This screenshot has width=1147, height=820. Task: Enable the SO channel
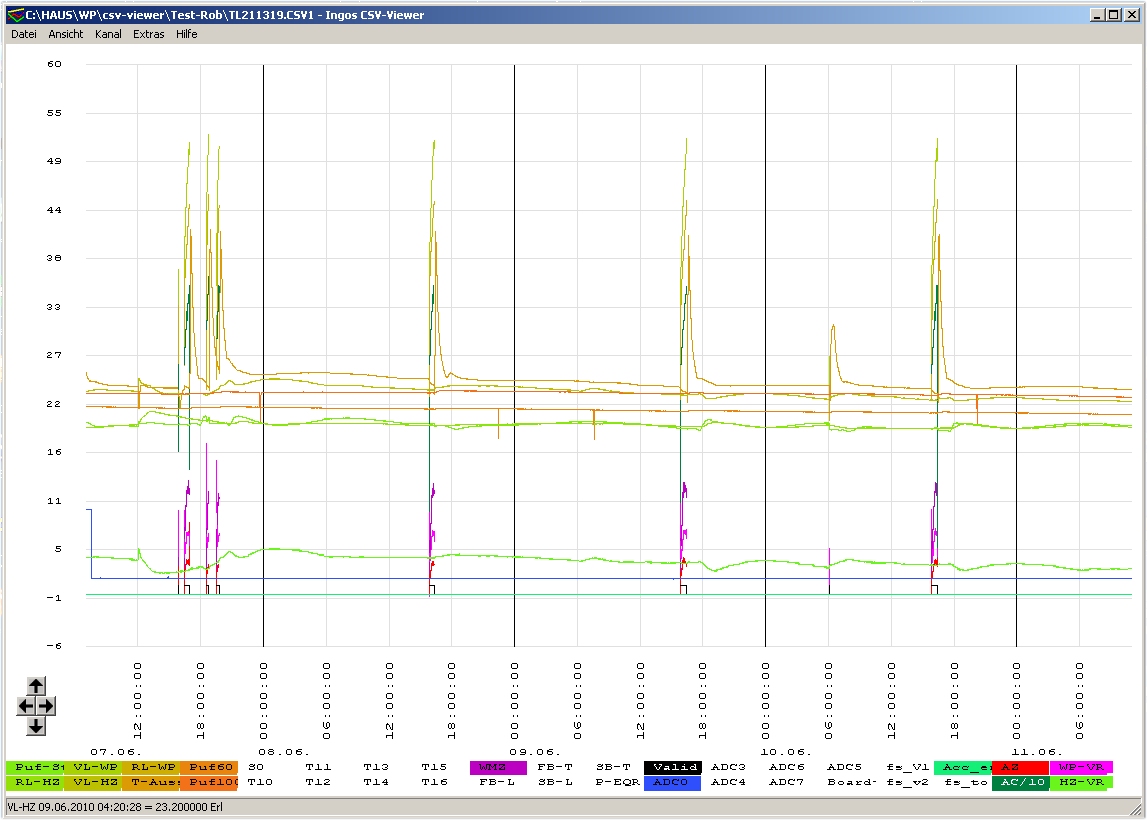tap(256, 767)
